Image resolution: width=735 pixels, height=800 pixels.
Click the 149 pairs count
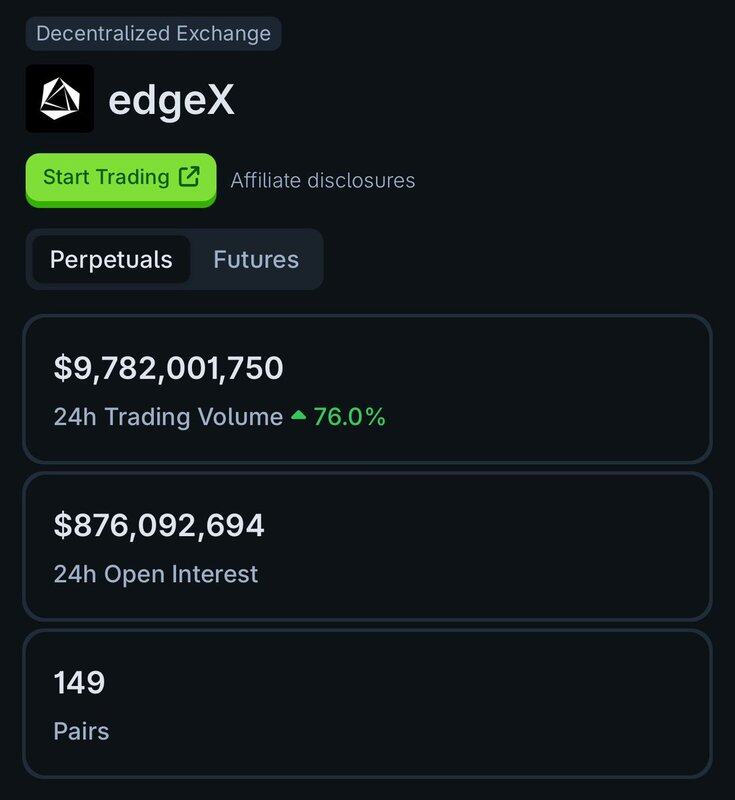point(79,682)
